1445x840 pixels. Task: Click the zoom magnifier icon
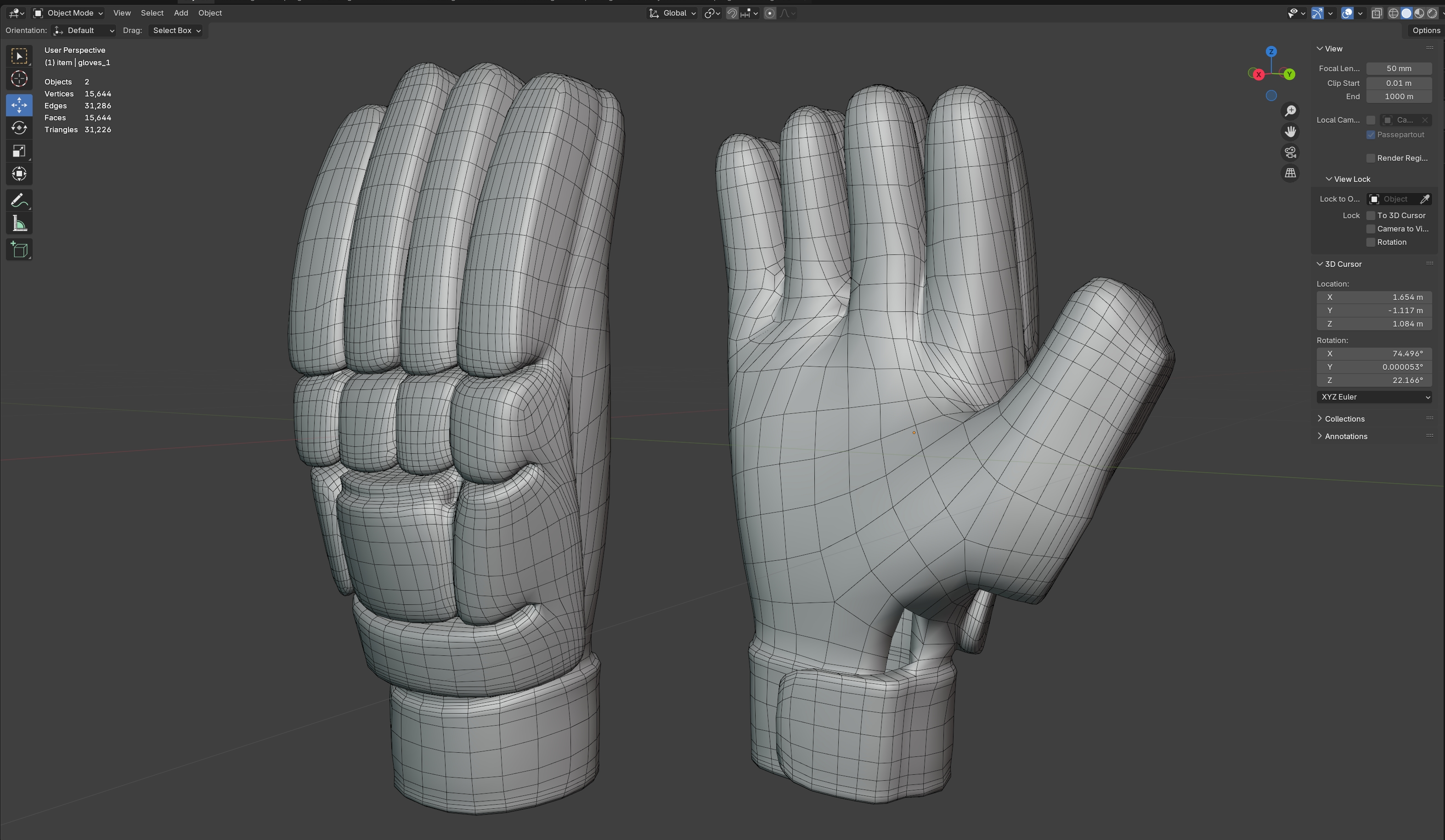click(x=1290, y=111)
